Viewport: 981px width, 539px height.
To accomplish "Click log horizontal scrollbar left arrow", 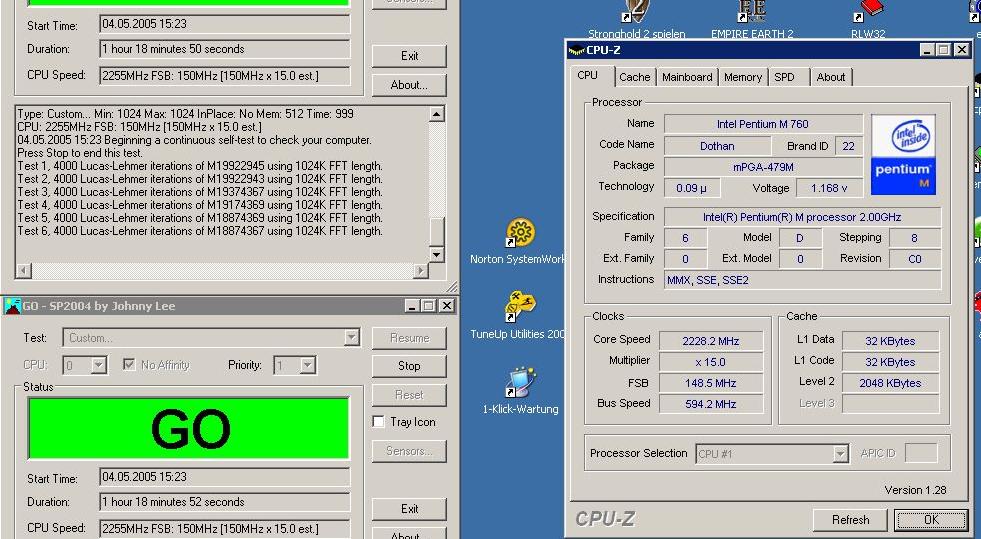I will tap(23, 270).
